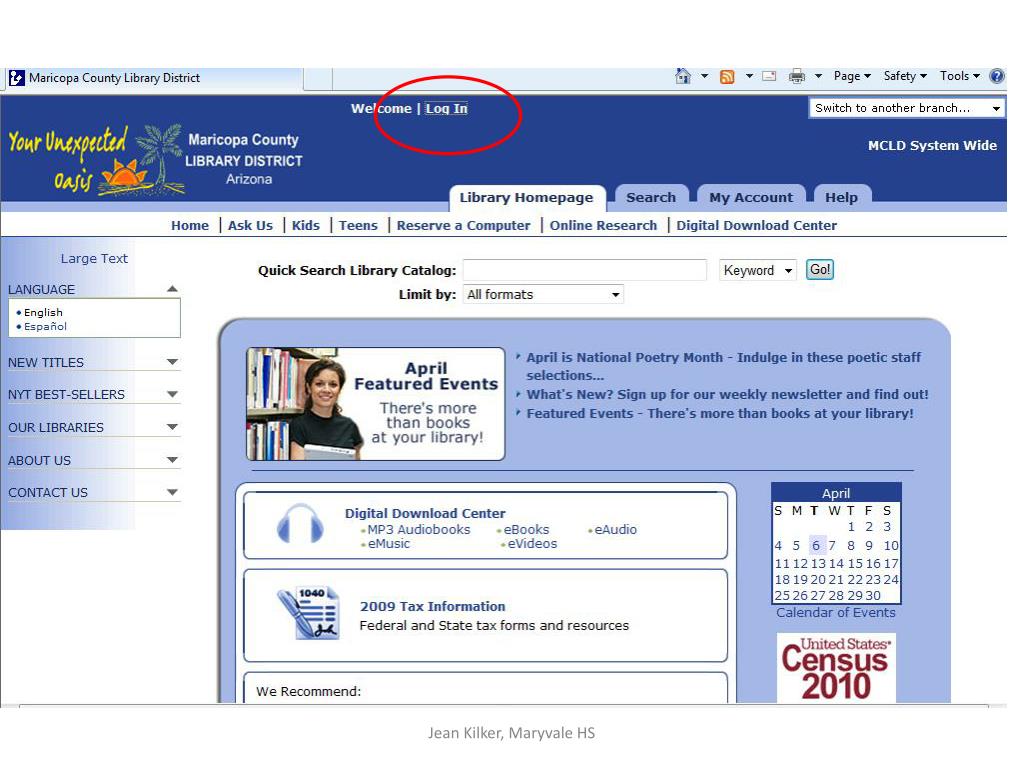Open the Calendar of Events link
The height and width of the screenshot is (768, 1024).
836,613
